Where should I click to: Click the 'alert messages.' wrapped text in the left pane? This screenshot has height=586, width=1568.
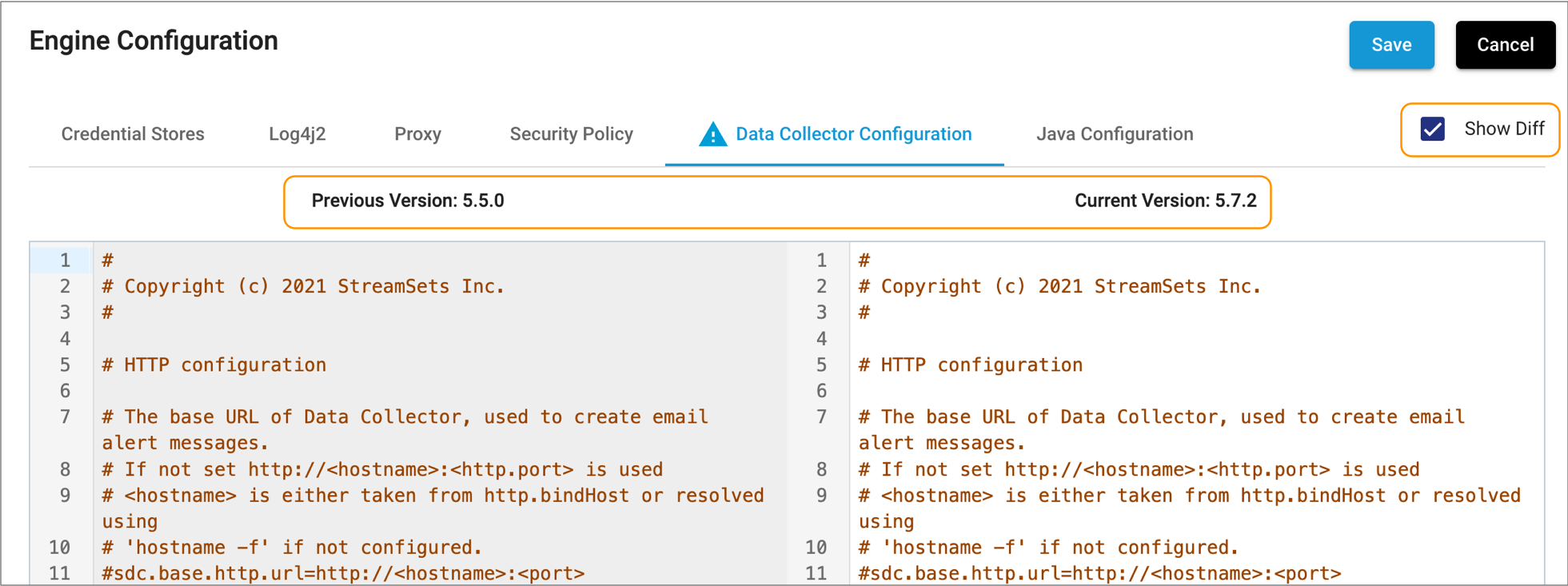[186, 443]
